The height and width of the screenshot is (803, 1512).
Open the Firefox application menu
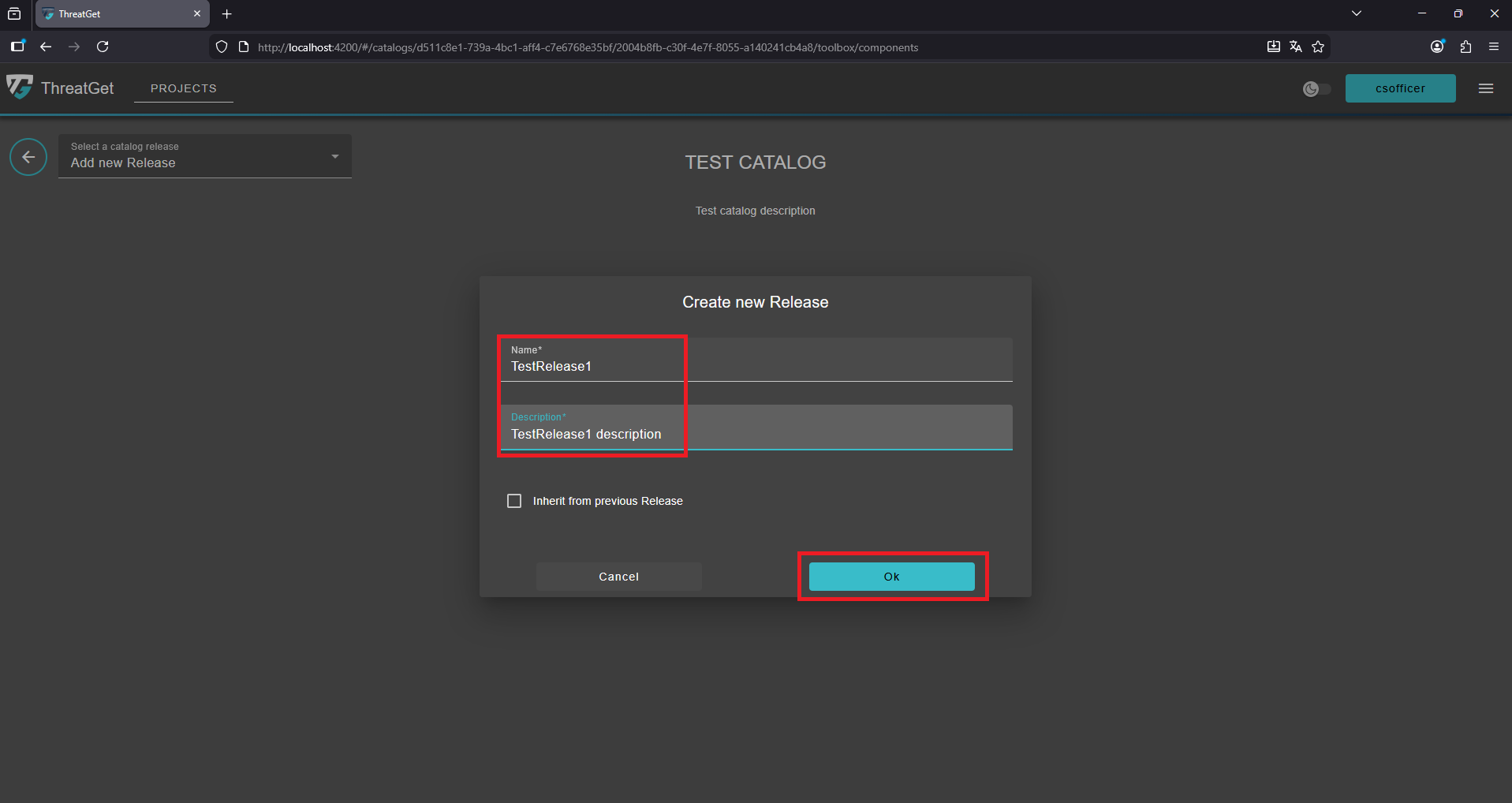[1494, 47]
